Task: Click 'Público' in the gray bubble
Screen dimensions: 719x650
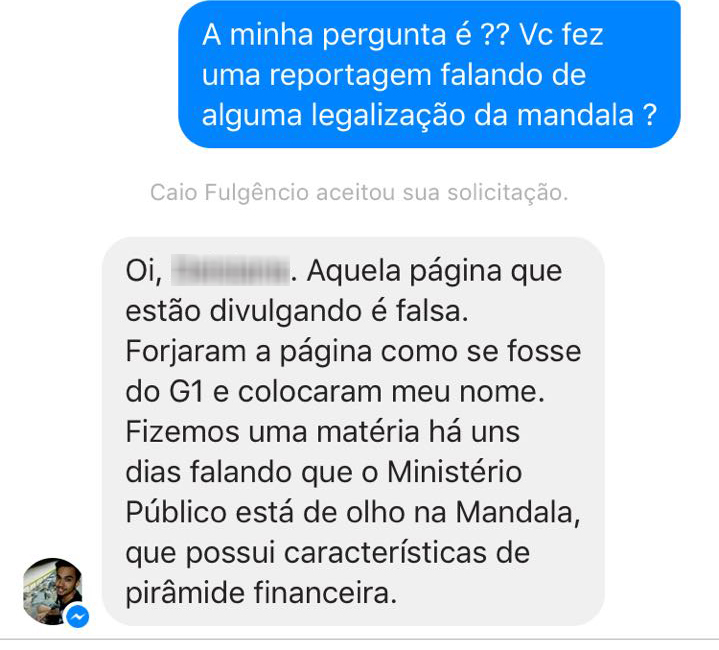Action: click(x=176, y=512)
